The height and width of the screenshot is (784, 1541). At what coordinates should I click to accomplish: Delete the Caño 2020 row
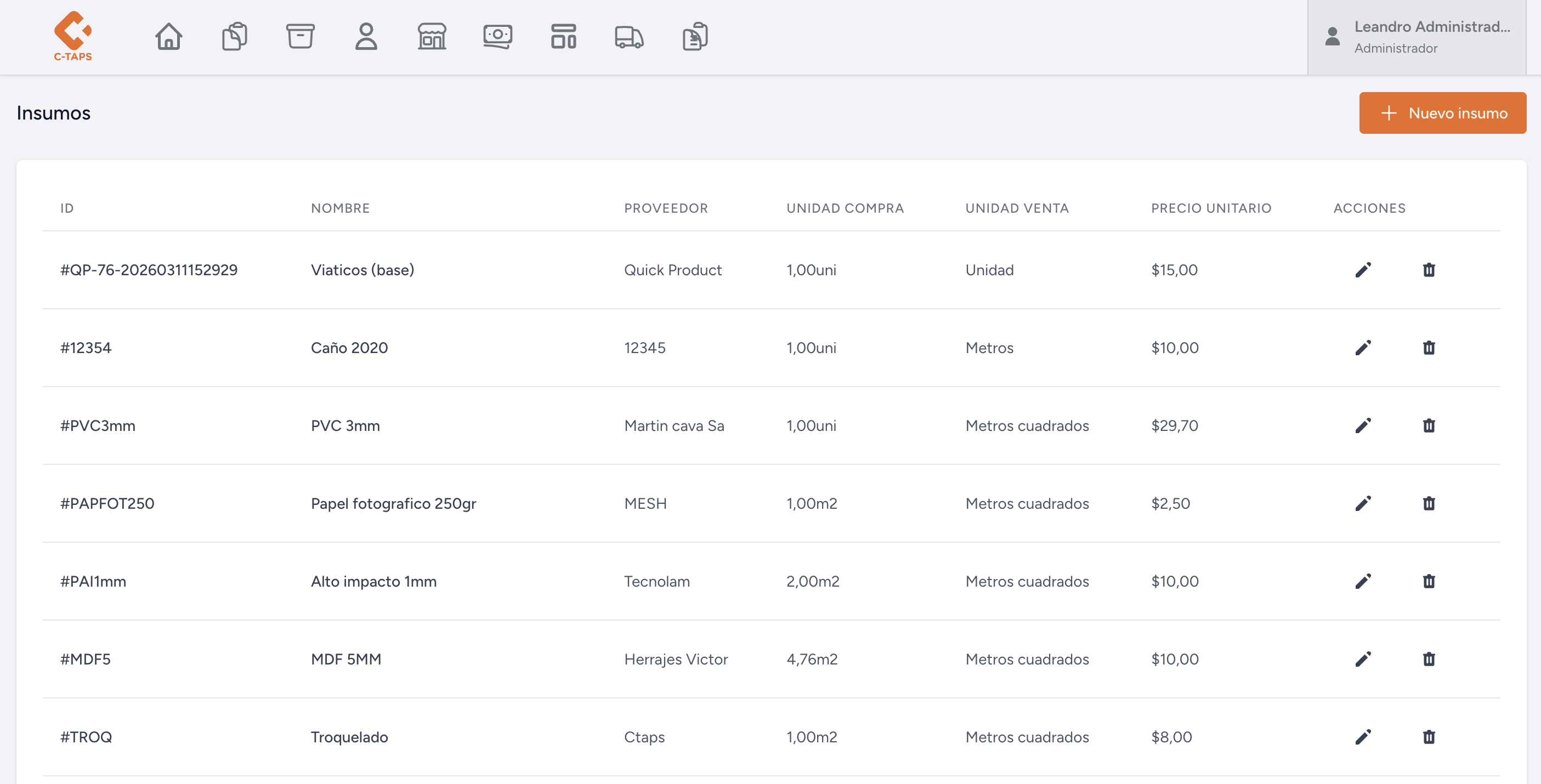tap(1429, 348)
